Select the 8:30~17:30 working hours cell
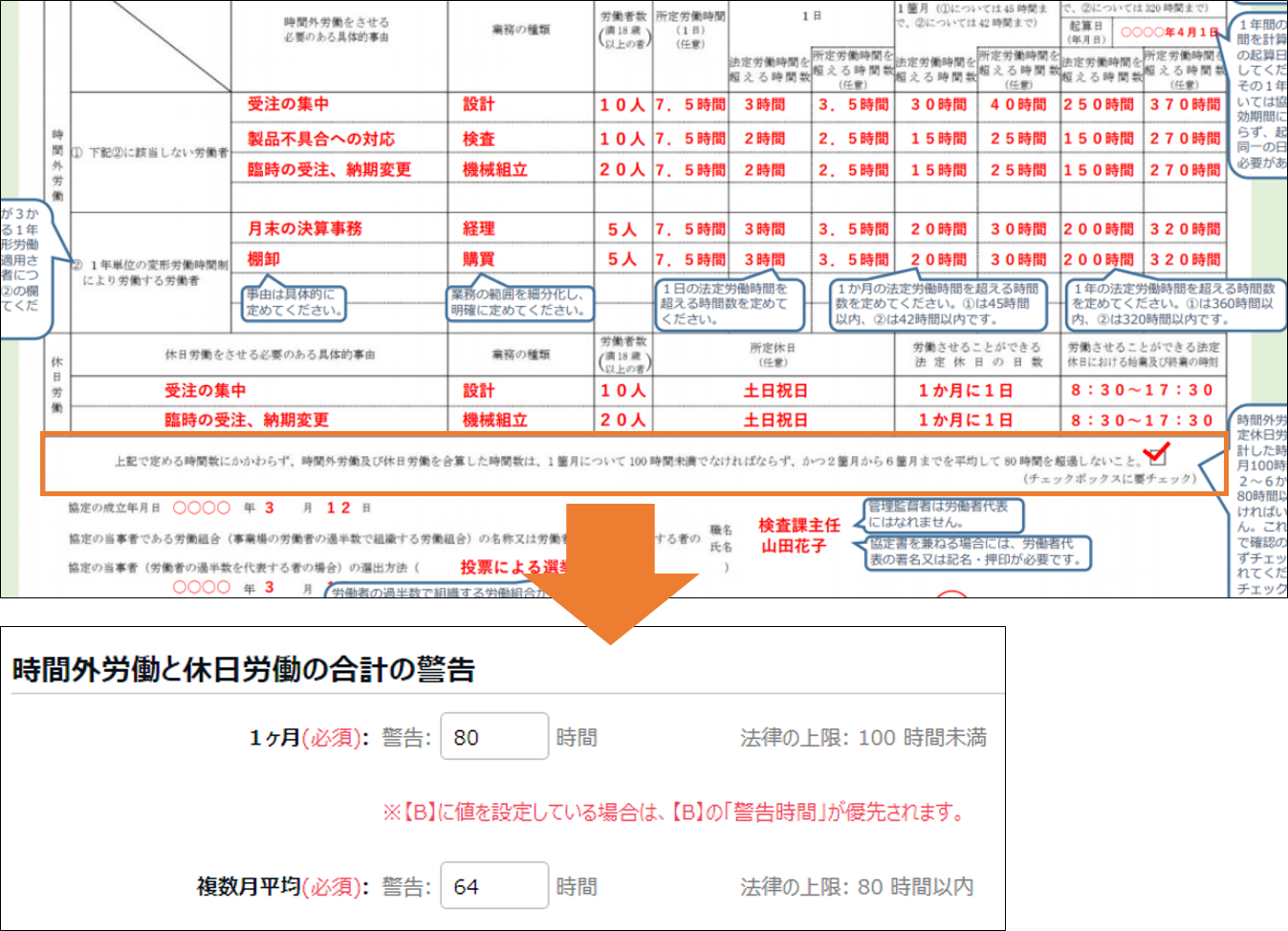This screenshot has width=1288, height=931. pyautogui.click(x=1141, y=391)
